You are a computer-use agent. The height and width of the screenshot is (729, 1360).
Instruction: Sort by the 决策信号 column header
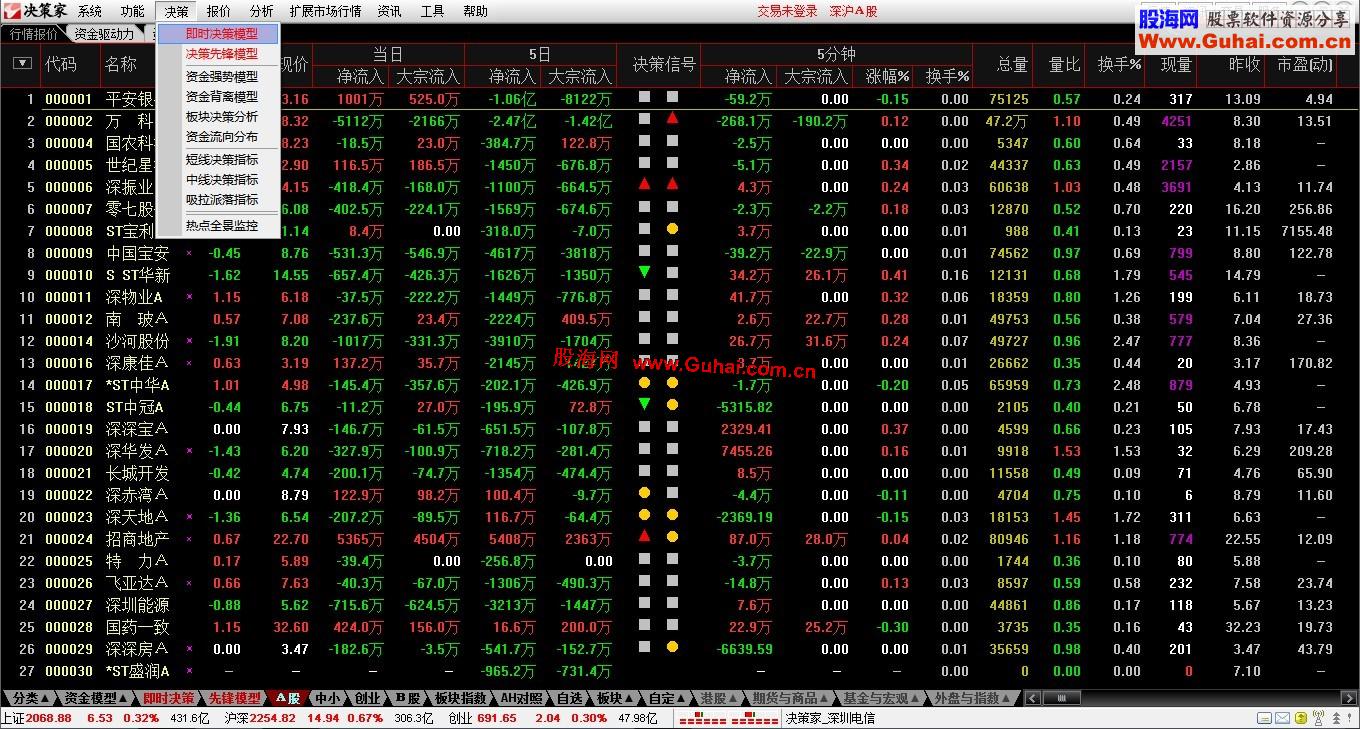(664, 64)
